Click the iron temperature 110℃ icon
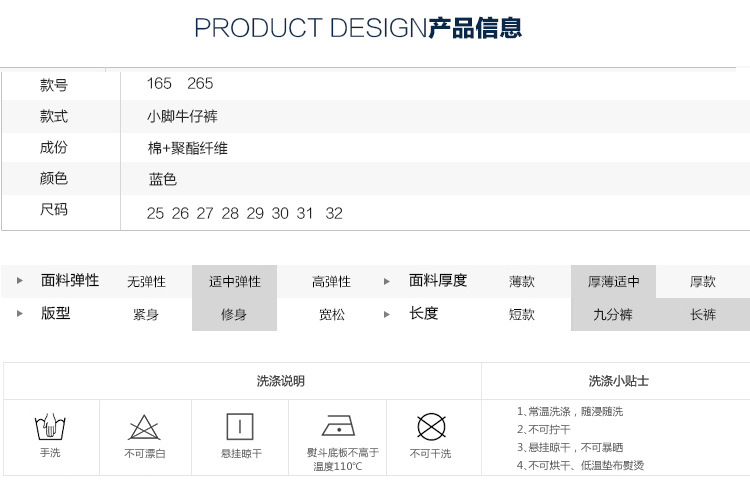750x500 pixels. click(x=338, y=425)
